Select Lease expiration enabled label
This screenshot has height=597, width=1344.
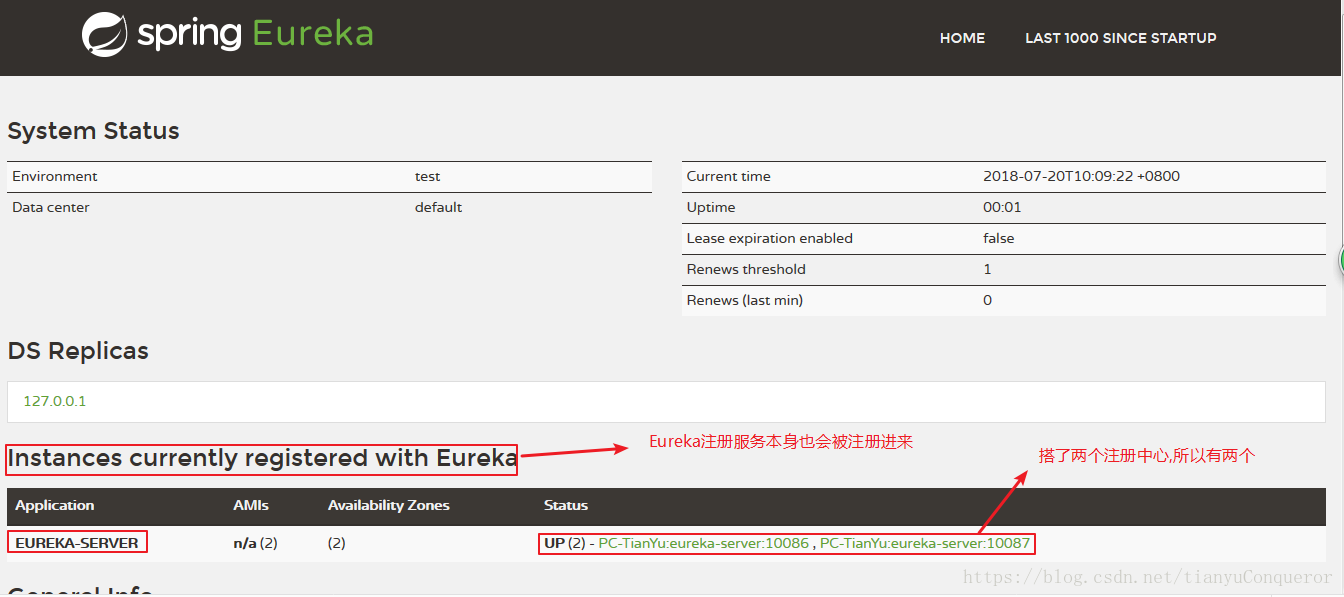770,239
